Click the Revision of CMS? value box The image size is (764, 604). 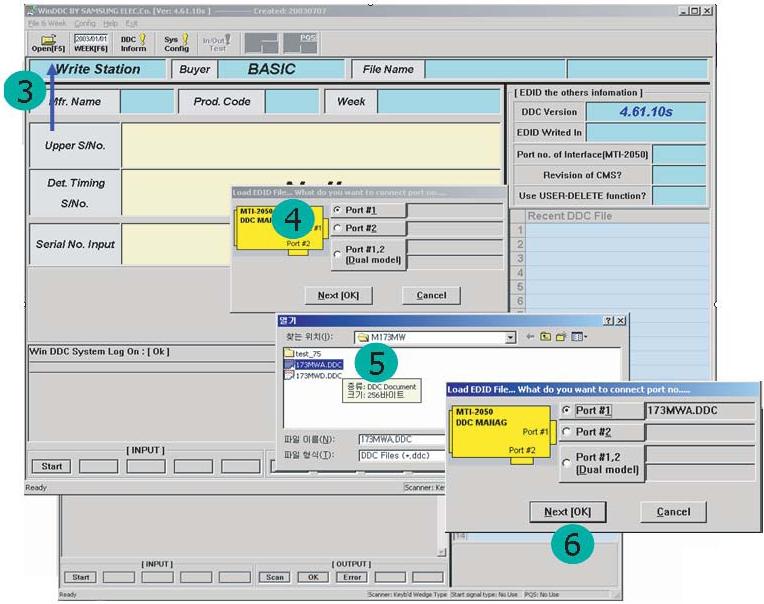click(679, 175)
